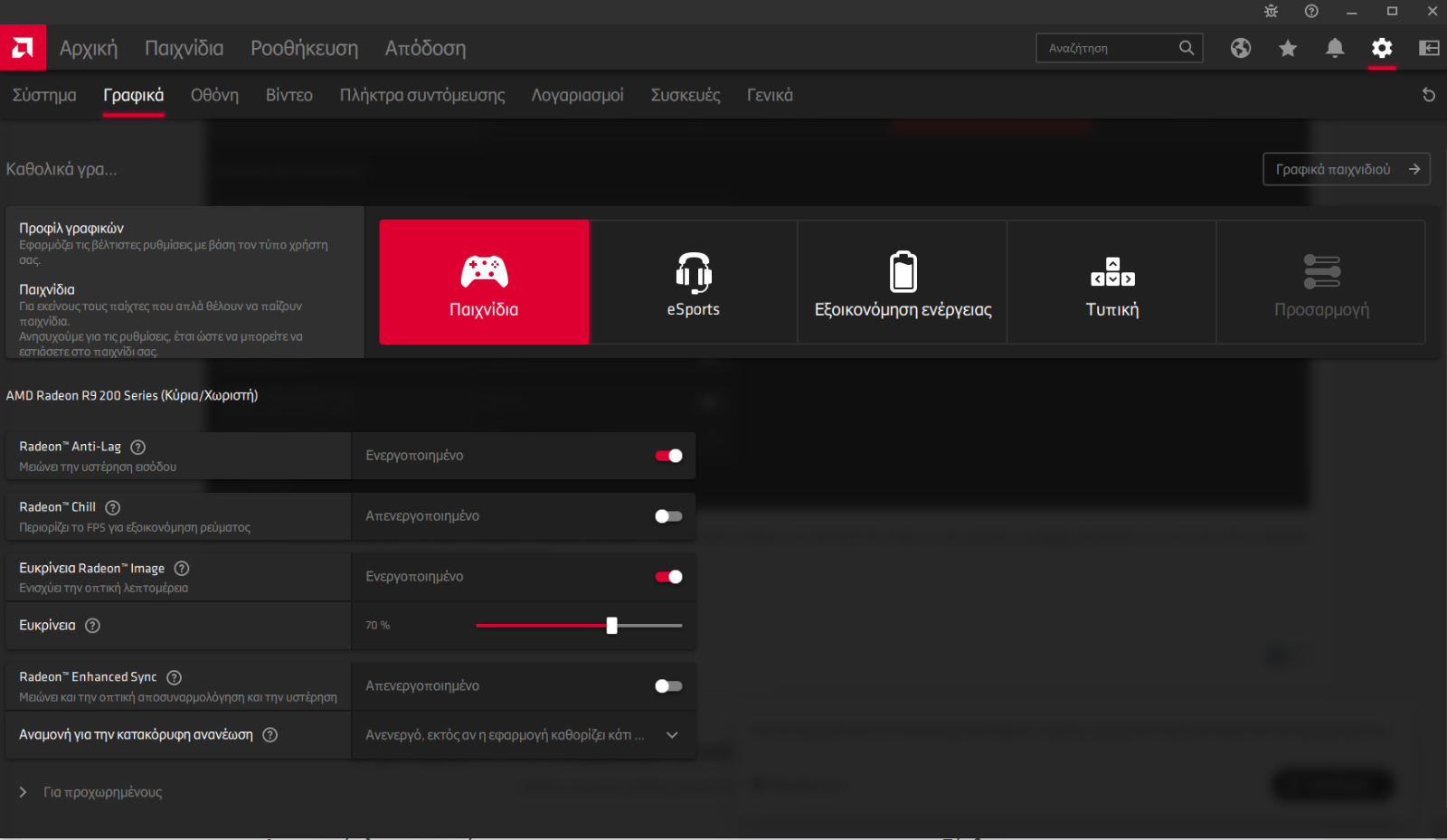
Task: Show help for Ευκρίνεια slider setting
Action: 92,625
